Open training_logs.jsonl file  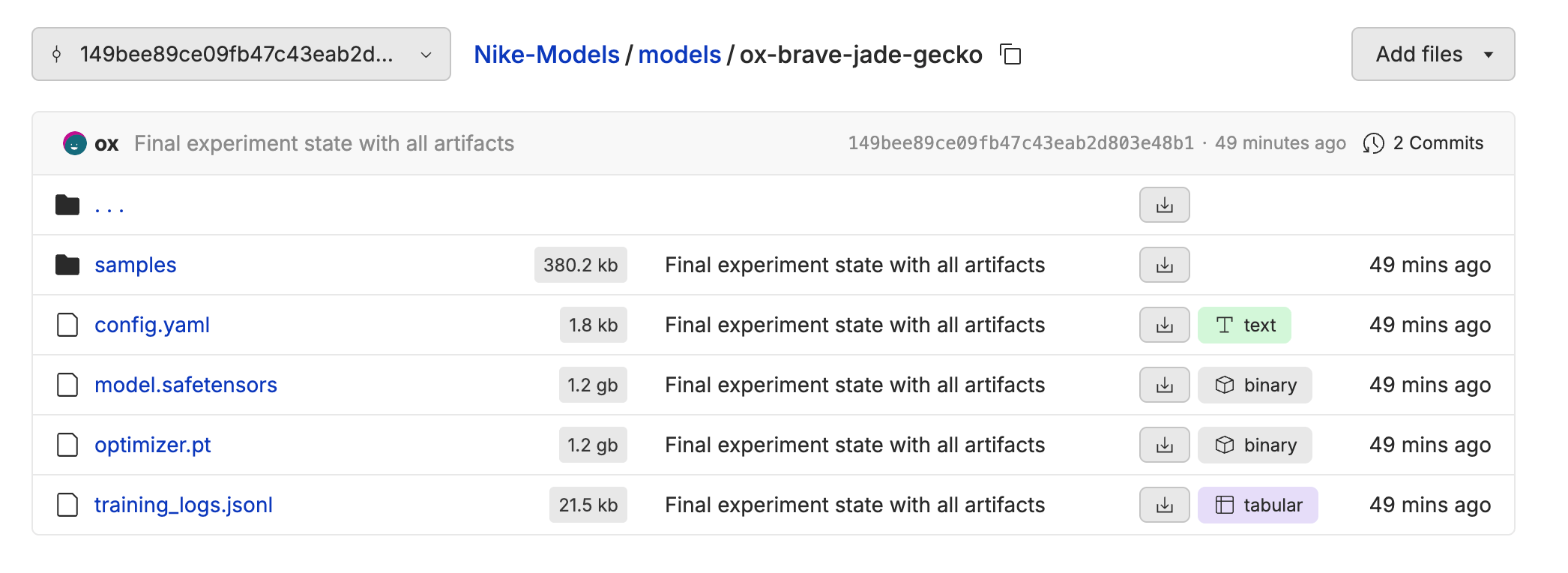184,505
